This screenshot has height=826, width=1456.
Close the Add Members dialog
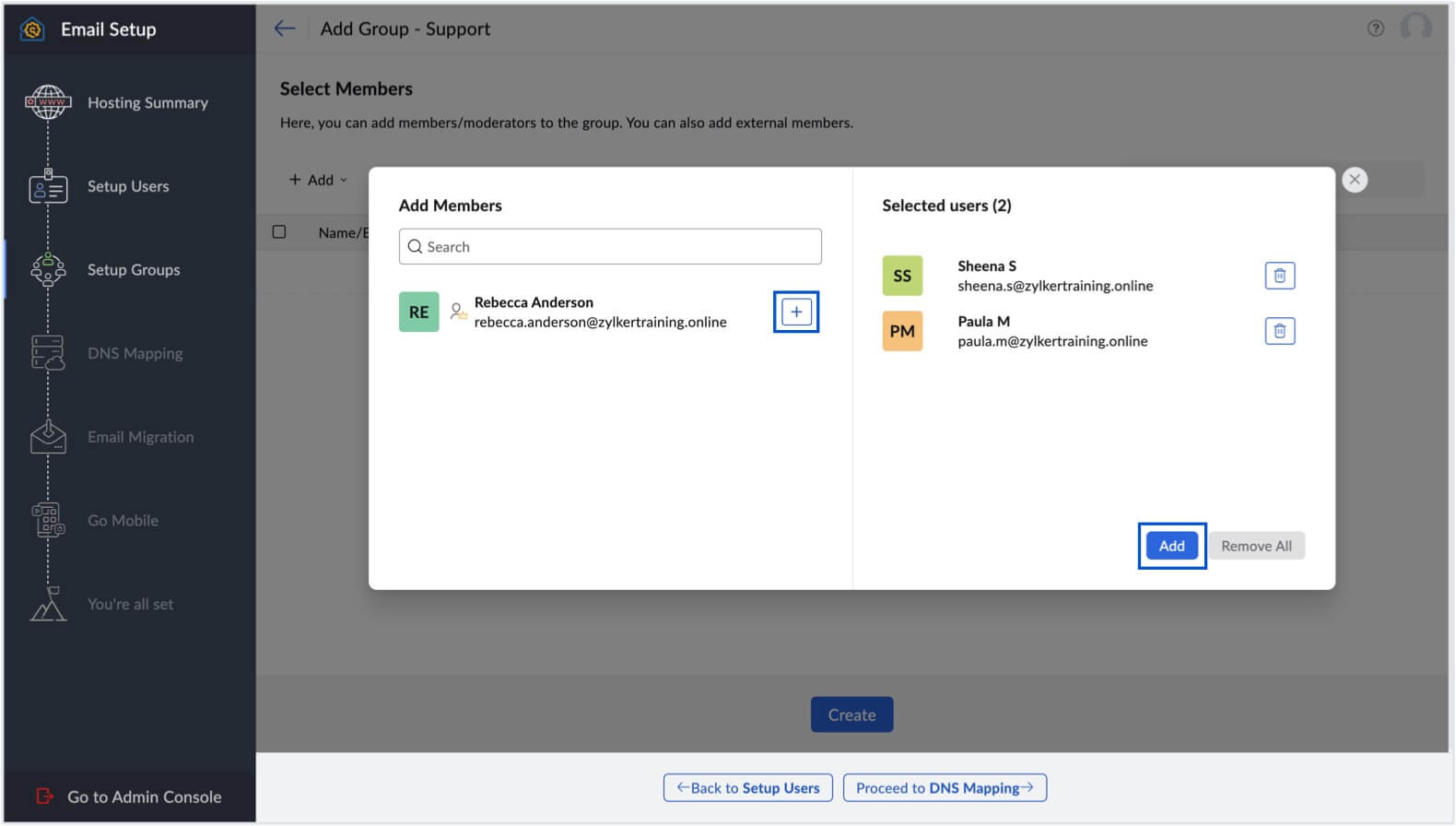tap(1354, 180)
